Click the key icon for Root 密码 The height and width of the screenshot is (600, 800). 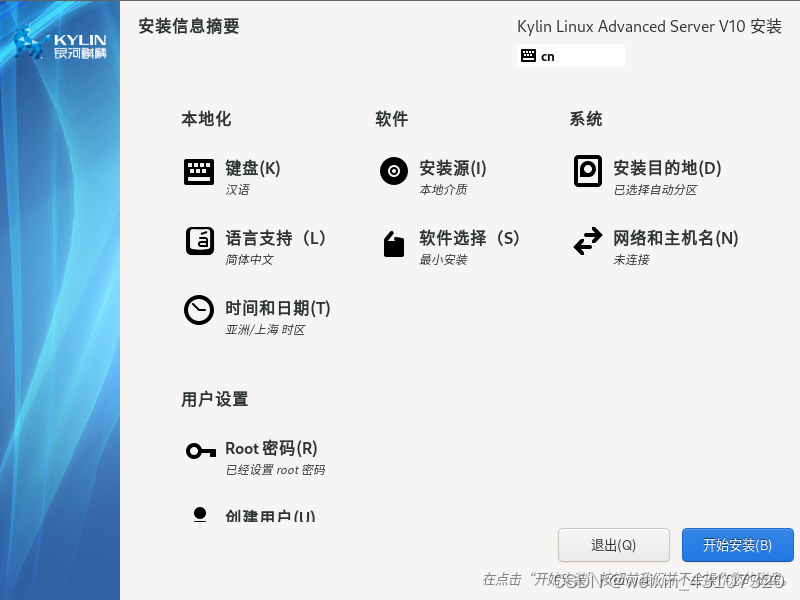pyautogui.click(x=201, y=451)
